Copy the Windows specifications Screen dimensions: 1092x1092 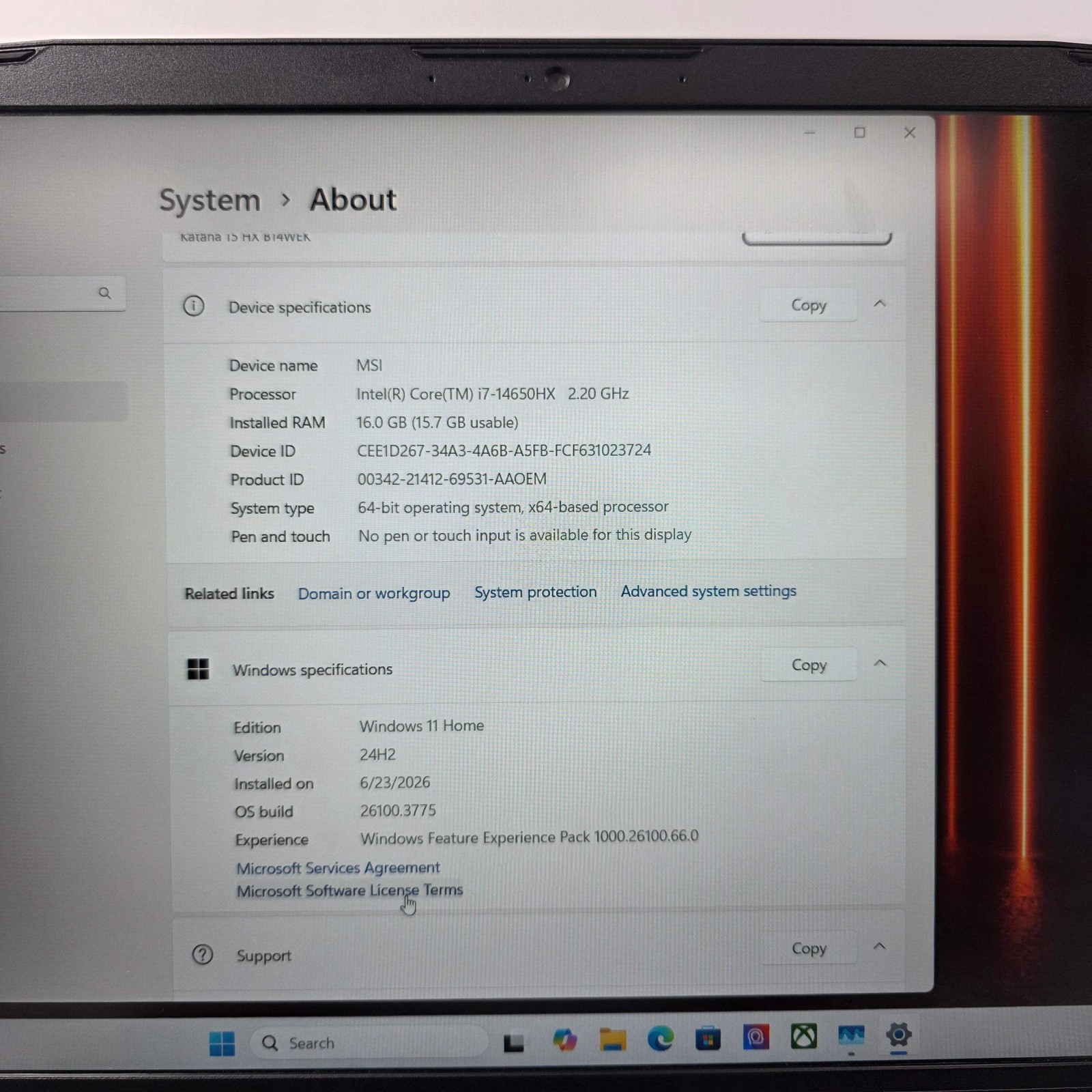click(809, 665)
